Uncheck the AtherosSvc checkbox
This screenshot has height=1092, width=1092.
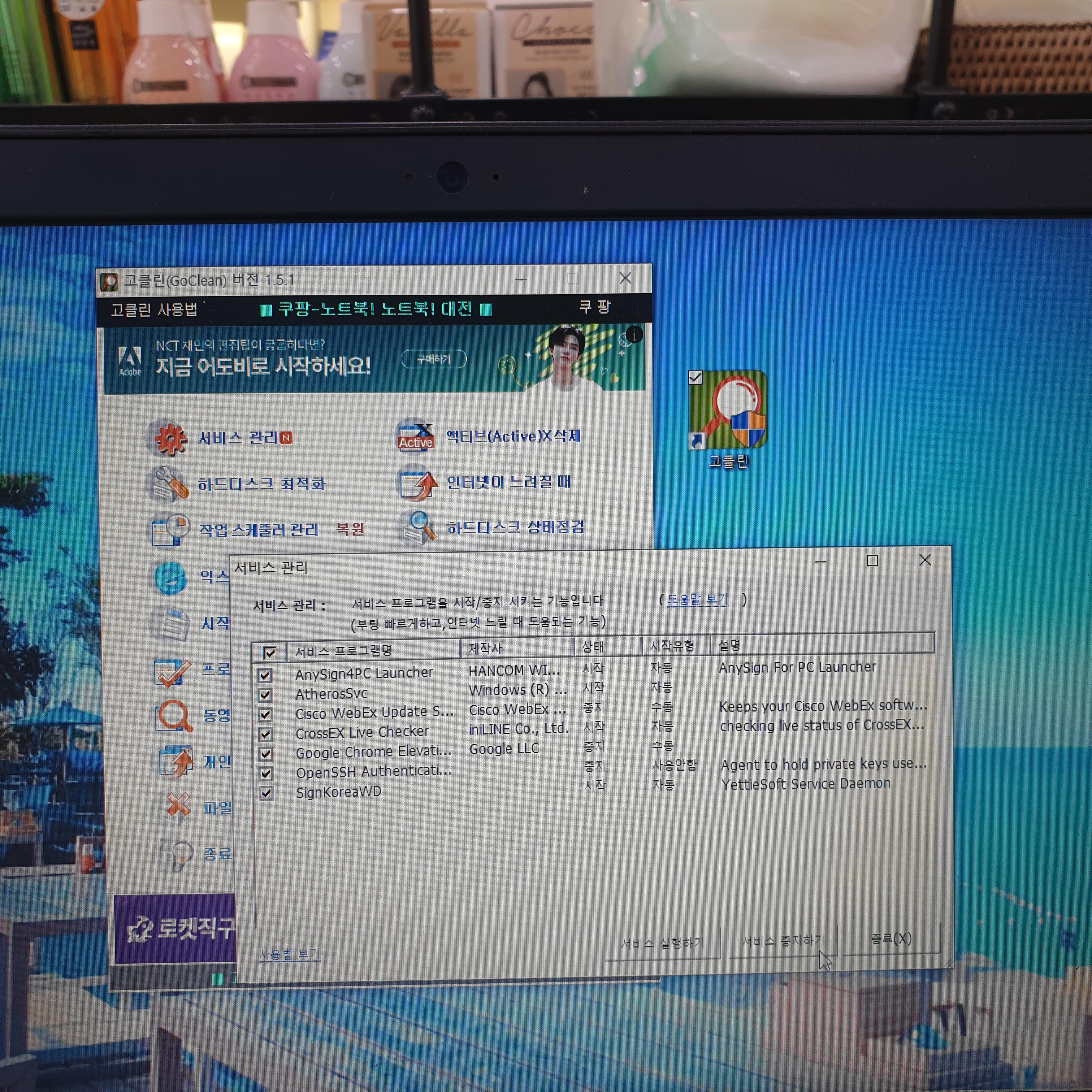pos(265,695)
